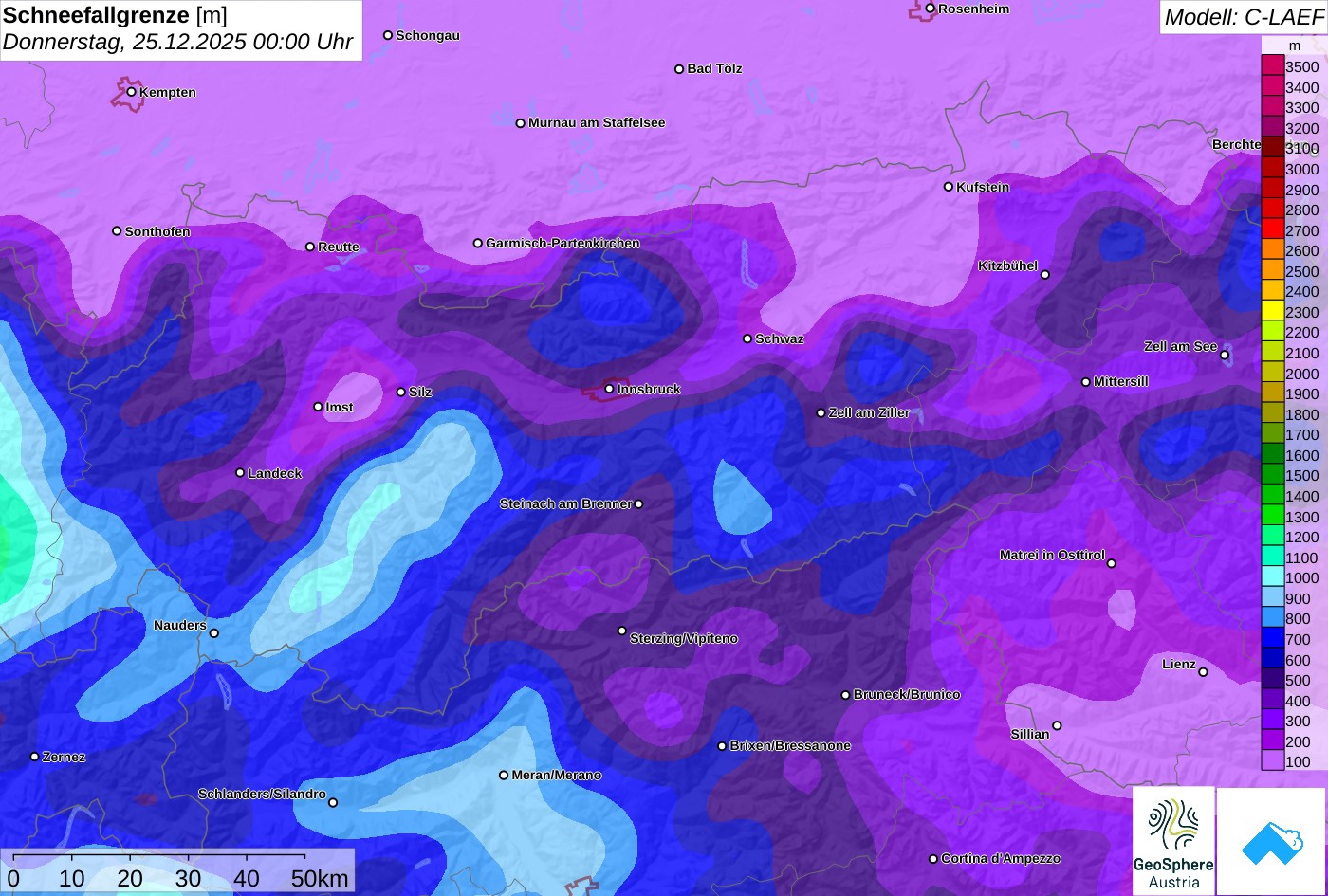Click the blue cloud arrow logo
1328x896 pixels.
1271,842
